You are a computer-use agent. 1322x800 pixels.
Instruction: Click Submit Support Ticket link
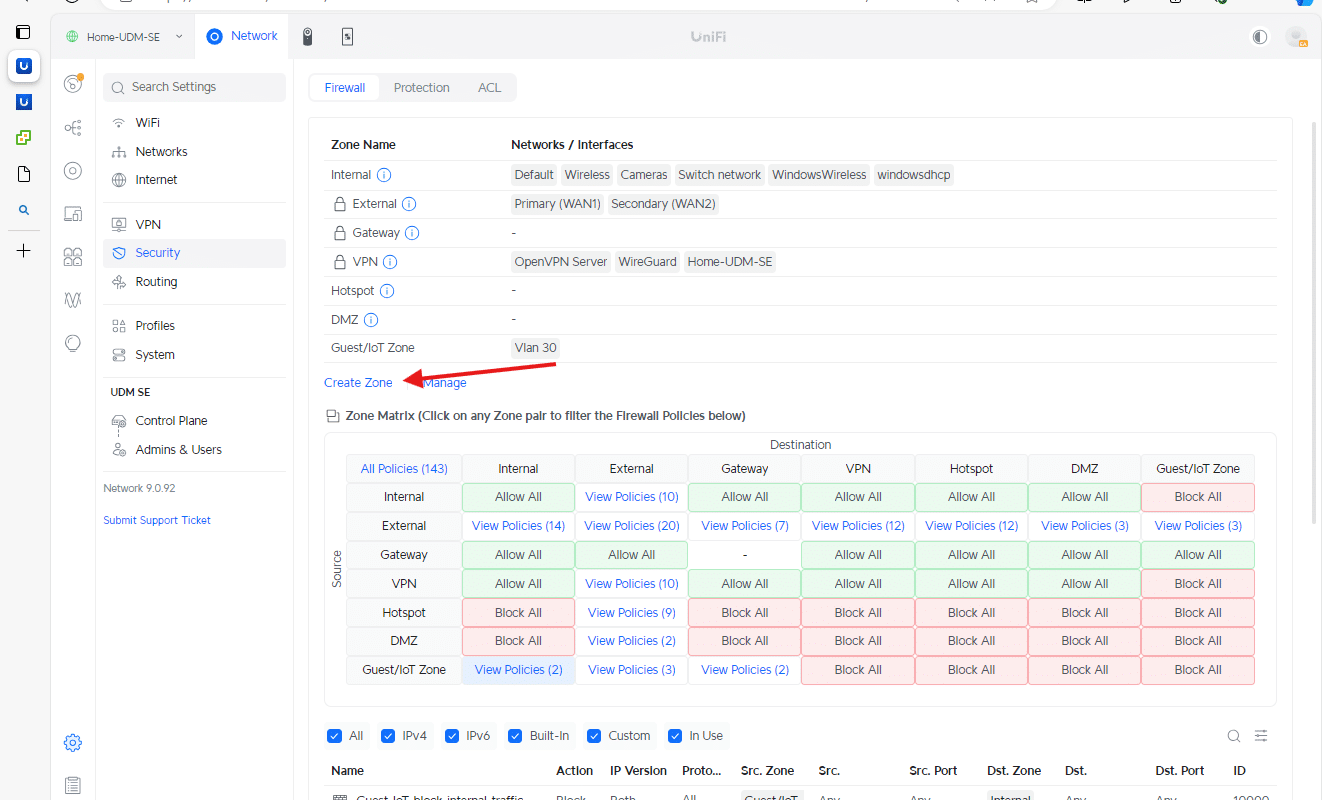(157, 521)
